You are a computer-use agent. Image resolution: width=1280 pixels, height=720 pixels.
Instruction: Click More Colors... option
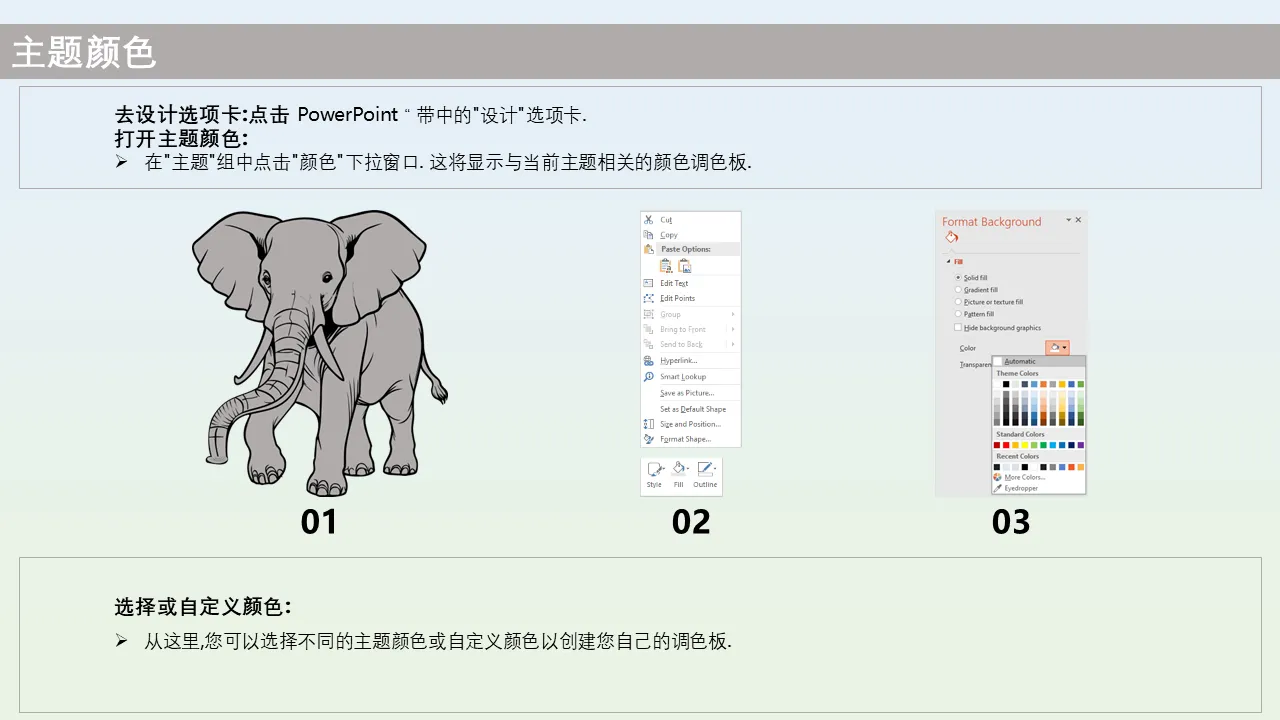pos(1024,477)
